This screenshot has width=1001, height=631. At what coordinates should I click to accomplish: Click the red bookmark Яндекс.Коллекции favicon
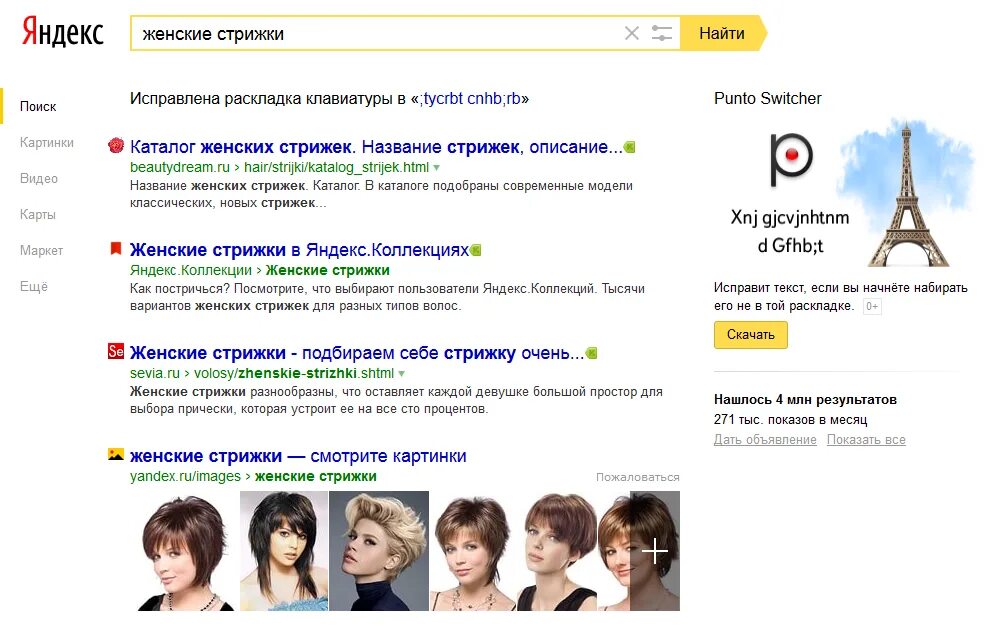point(116,248)
